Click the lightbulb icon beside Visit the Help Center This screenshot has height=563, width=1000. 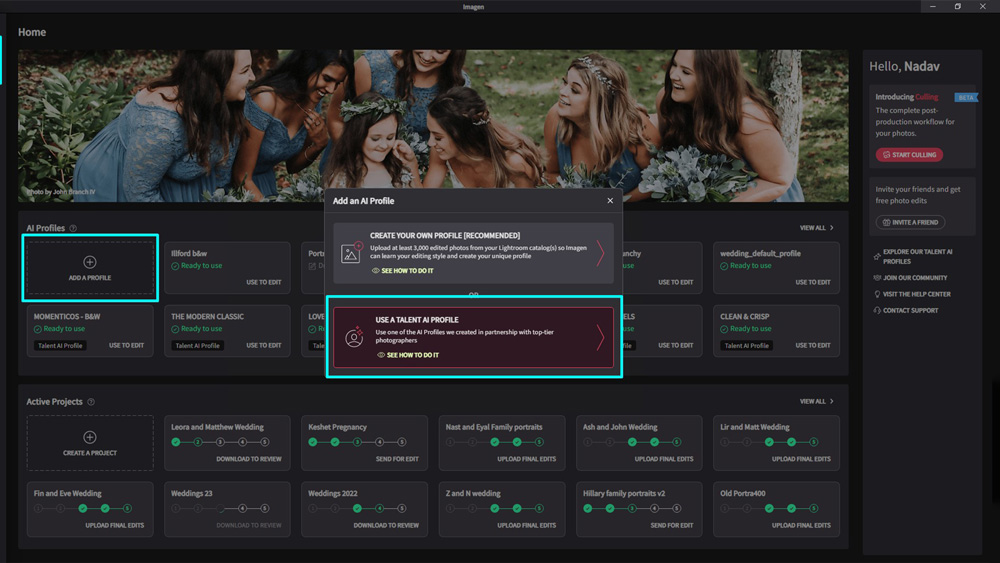point(877,294)
